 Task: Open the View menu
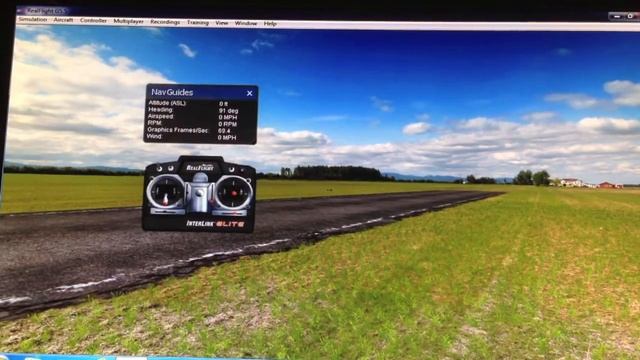coord(222,23)
